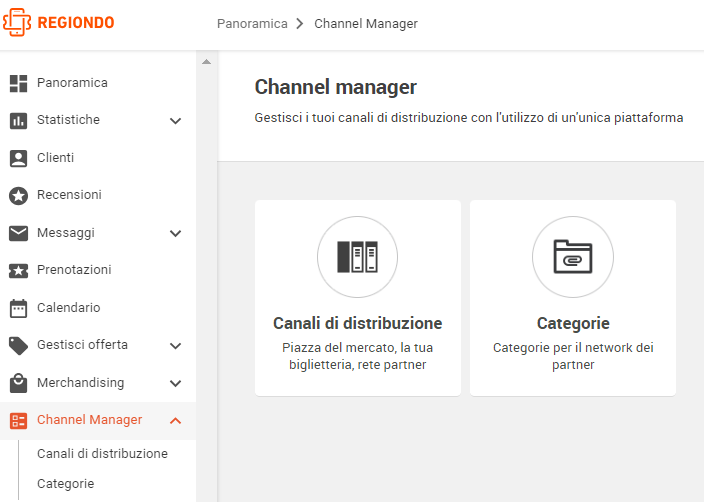Click the Prenotazioni ticket icon
This screenshot has height=502, width=704.
18,271
